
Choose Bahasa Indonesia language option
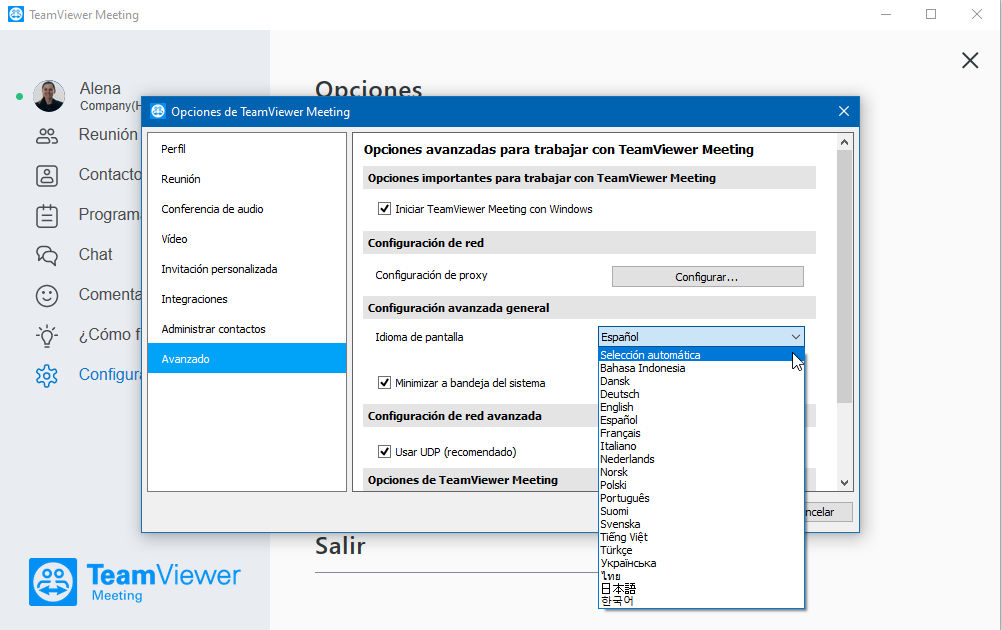coord(701,368)
